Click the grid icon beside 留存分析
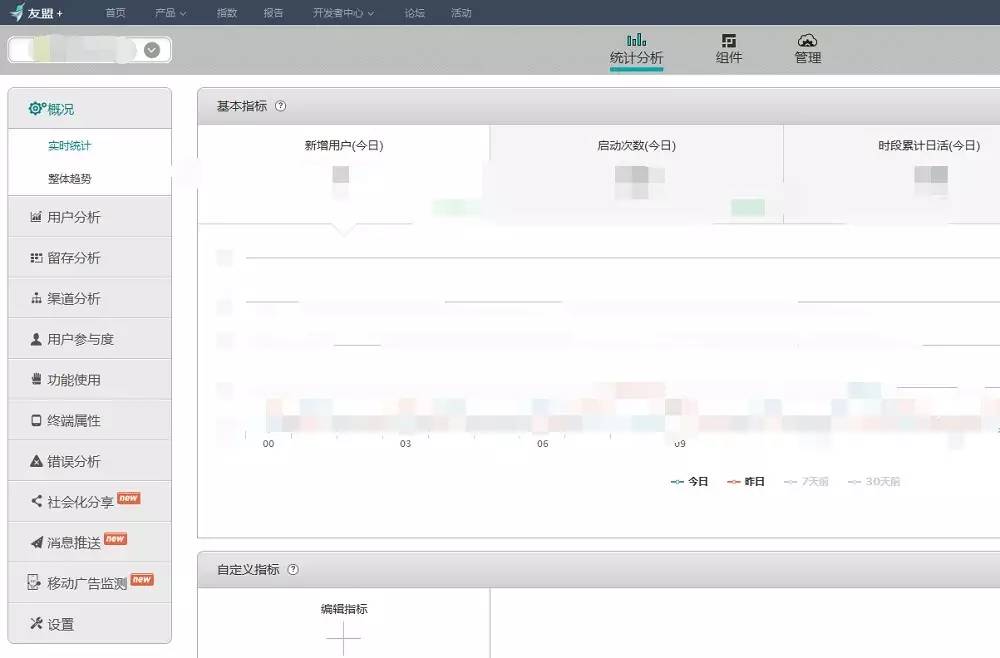The height and width of the screenshot is (658, 1000). coord(36,258)
